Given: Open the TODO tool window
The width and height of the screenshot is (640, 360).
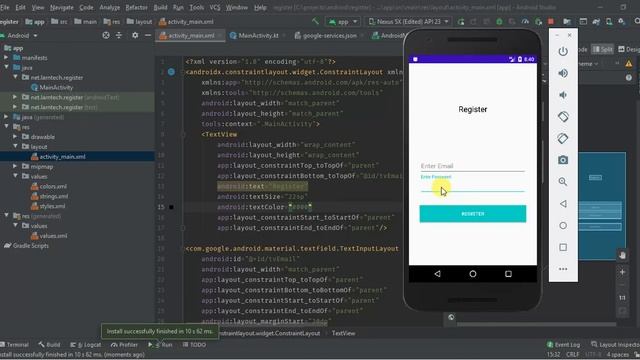Looking at the screenshot, I should point(194,344).
